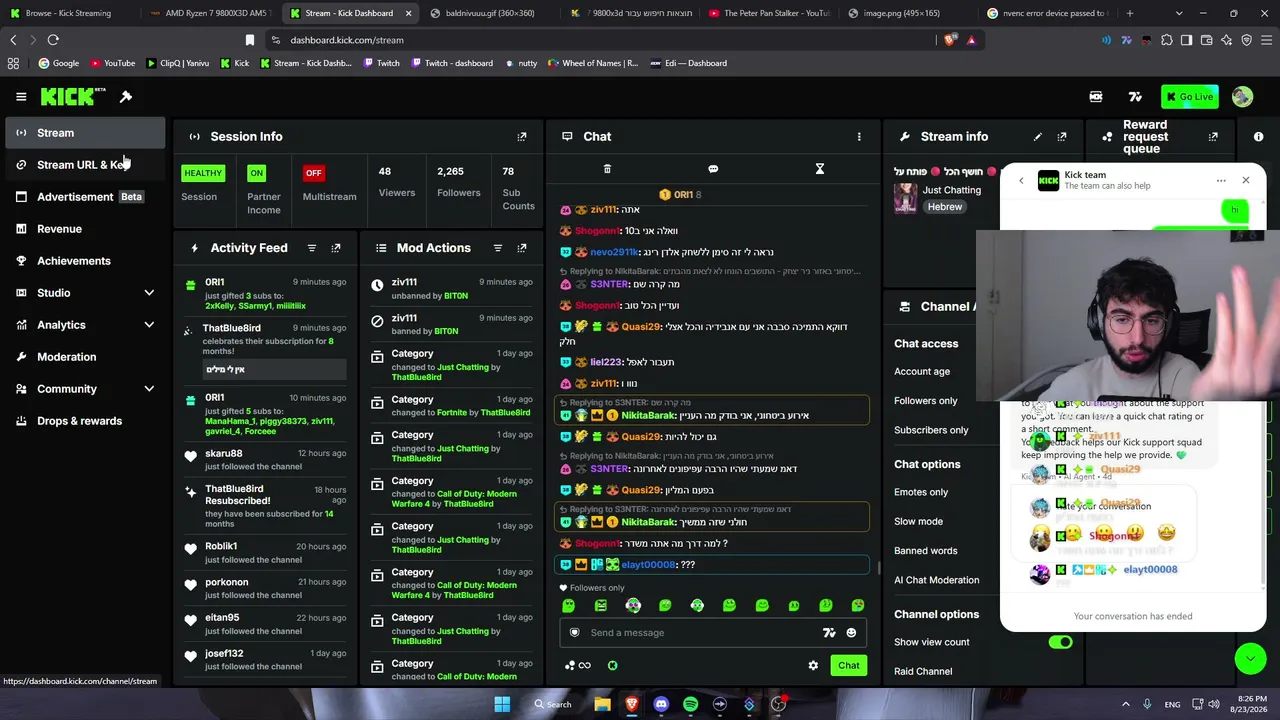Open the Banned words setting
Viewport: 1280px width, 720px height.
925,551
